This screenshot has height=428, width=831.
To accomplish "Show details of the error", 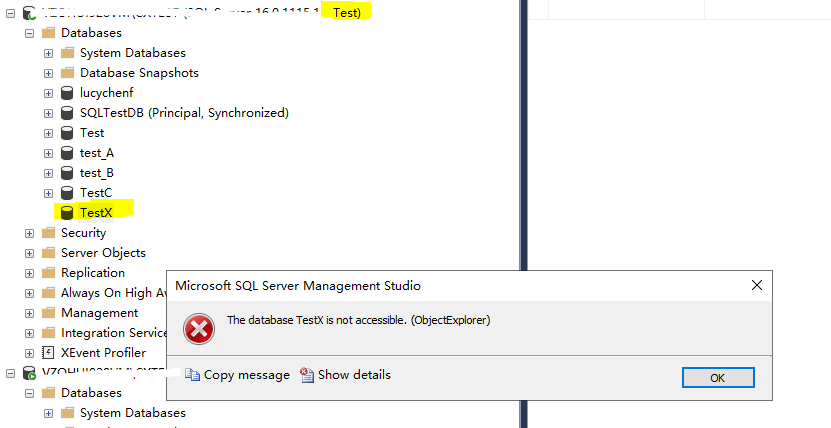I will [345, 375].
